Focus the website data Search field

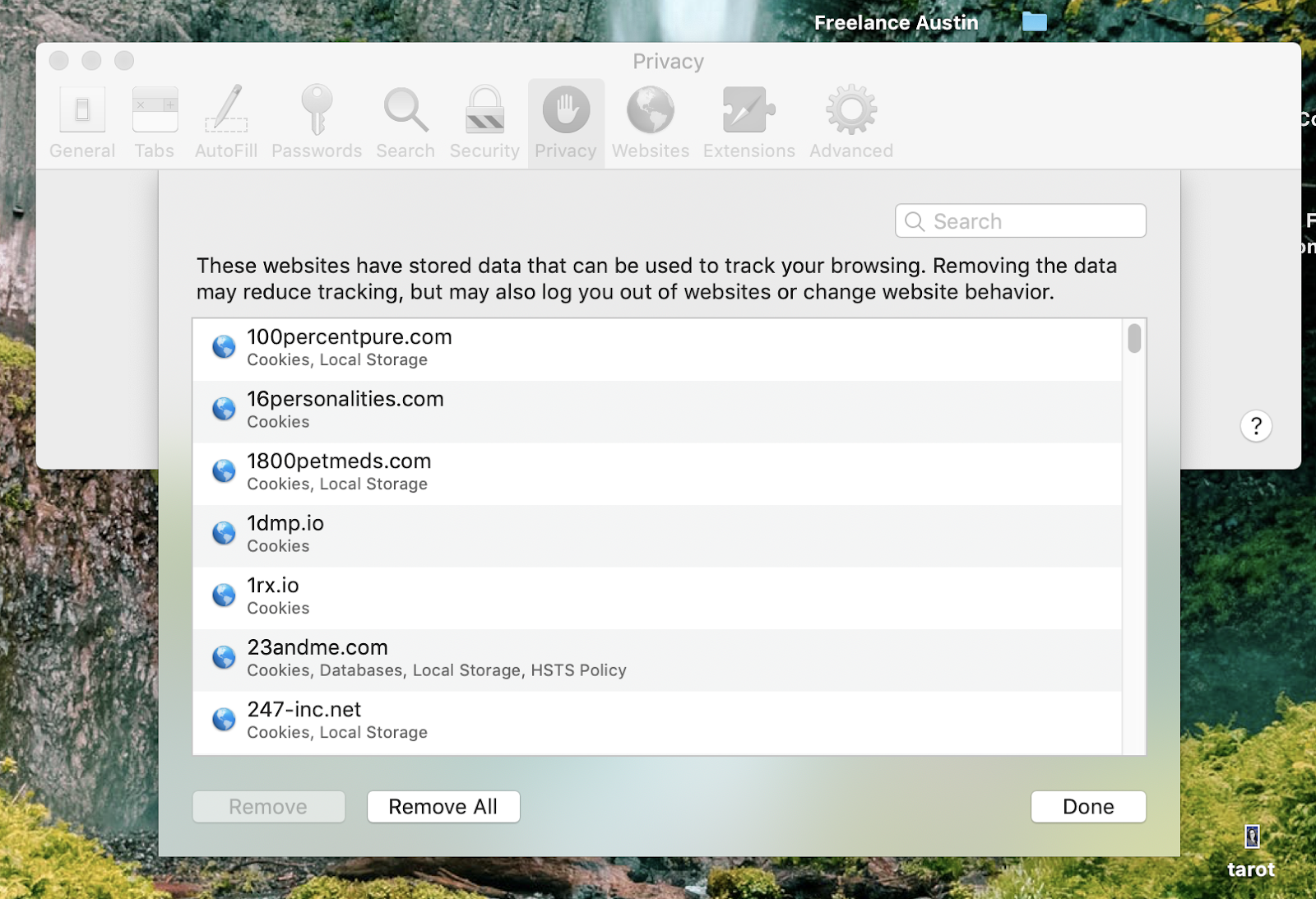point(1021,221)
